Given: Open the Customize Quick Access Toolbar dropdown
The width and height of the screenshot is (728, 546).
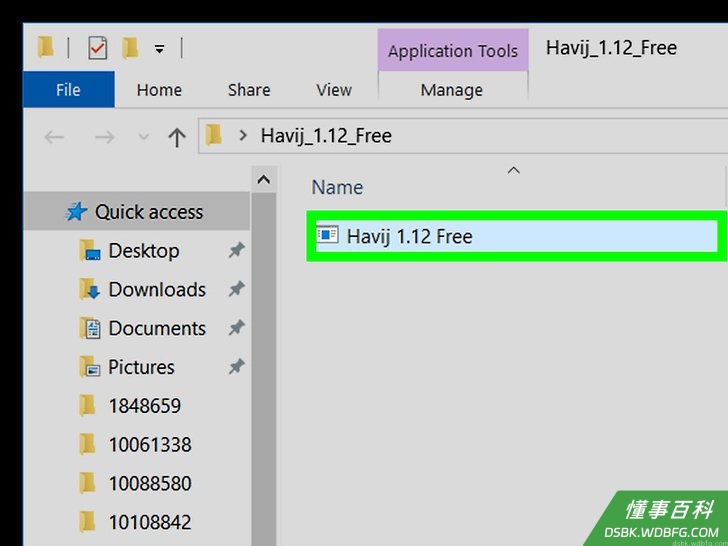Looking at the screenshot, I should pos(159,49).
